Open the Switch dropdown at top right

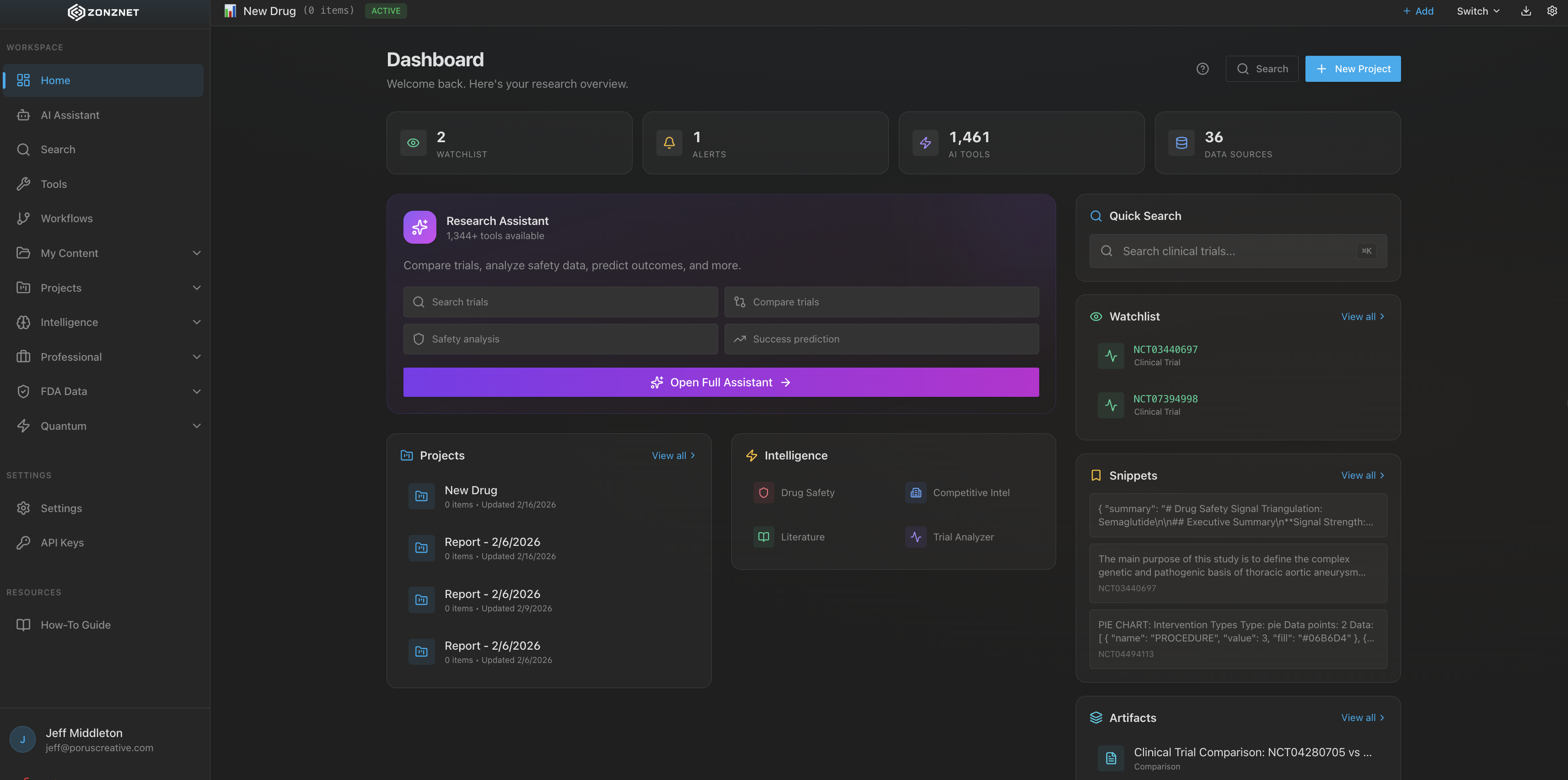1478,11
